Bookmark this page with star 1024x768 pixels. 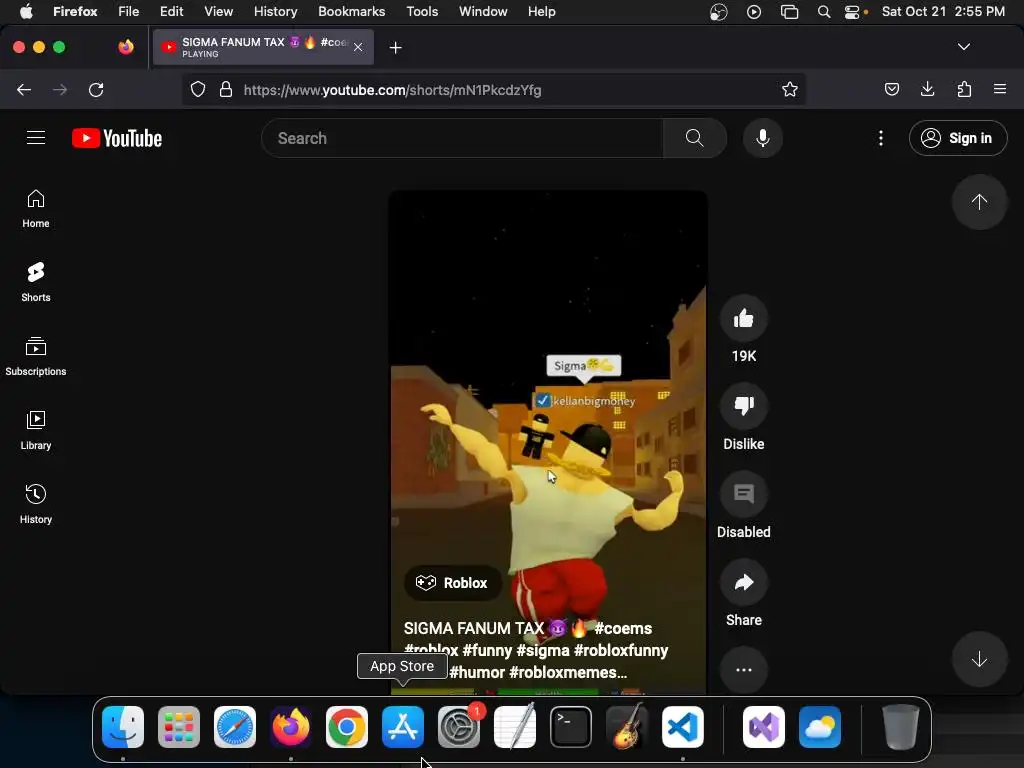tap(790, 89)
